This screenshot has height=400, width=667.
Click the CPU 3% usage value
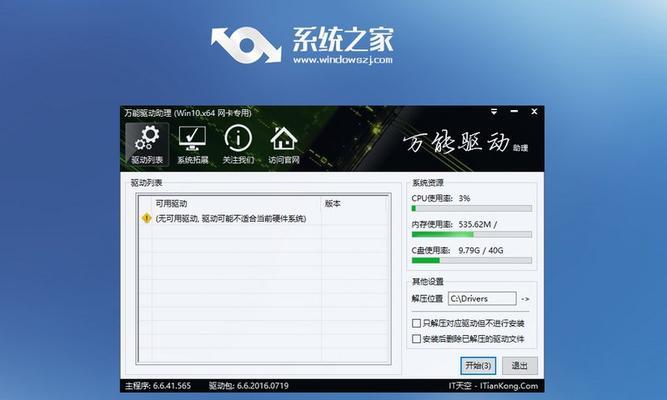coord(464,198)
